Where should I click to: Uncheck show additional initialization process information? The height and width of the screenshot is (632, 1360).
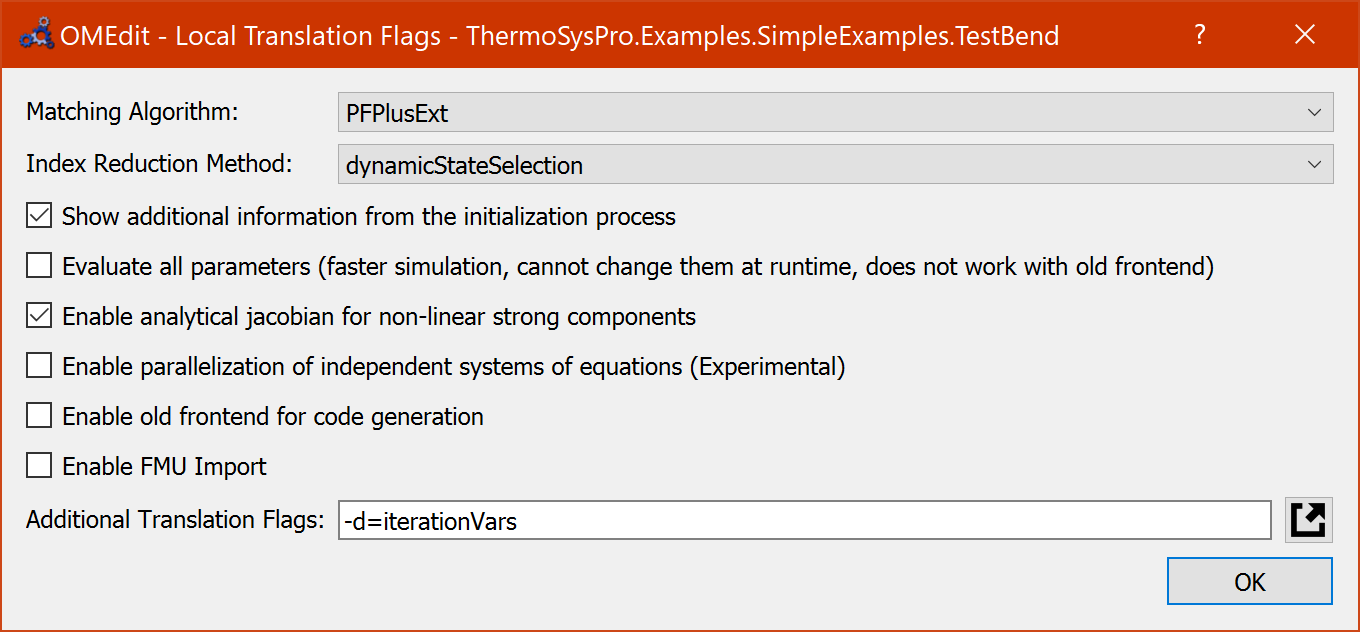click(x=38, y=215)
